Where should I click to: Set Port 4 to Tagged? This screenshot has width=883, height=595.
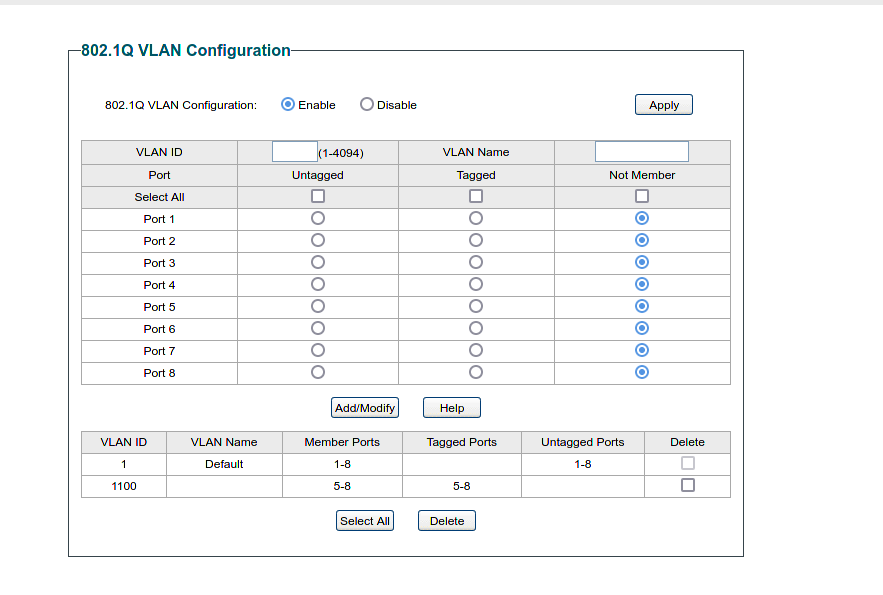476,284
